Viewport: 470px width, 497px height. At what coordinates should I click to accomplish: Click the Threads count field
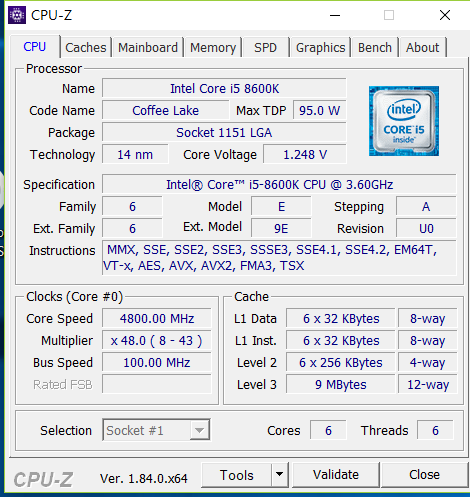pos(435,430)
